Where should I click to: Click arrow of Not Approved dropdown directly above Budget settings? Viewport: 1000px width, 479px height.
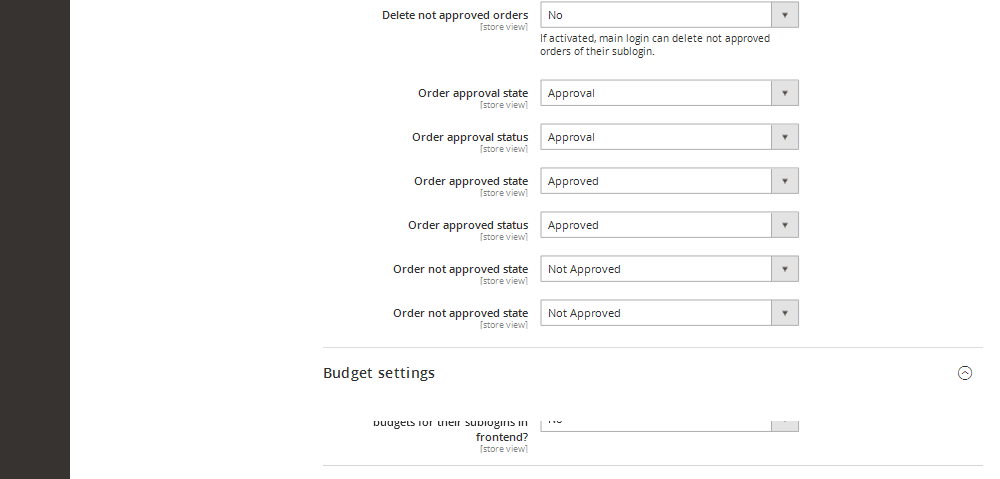785,313
